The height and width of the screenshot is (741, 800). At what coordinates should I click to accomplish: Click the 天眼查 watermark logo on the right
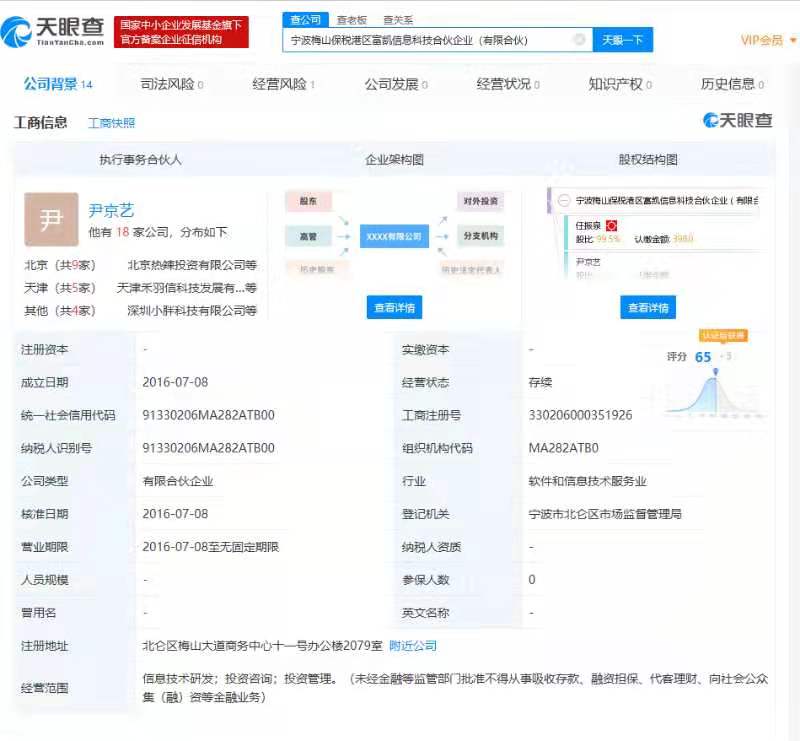pyautogui.click(x=738, y=120)
